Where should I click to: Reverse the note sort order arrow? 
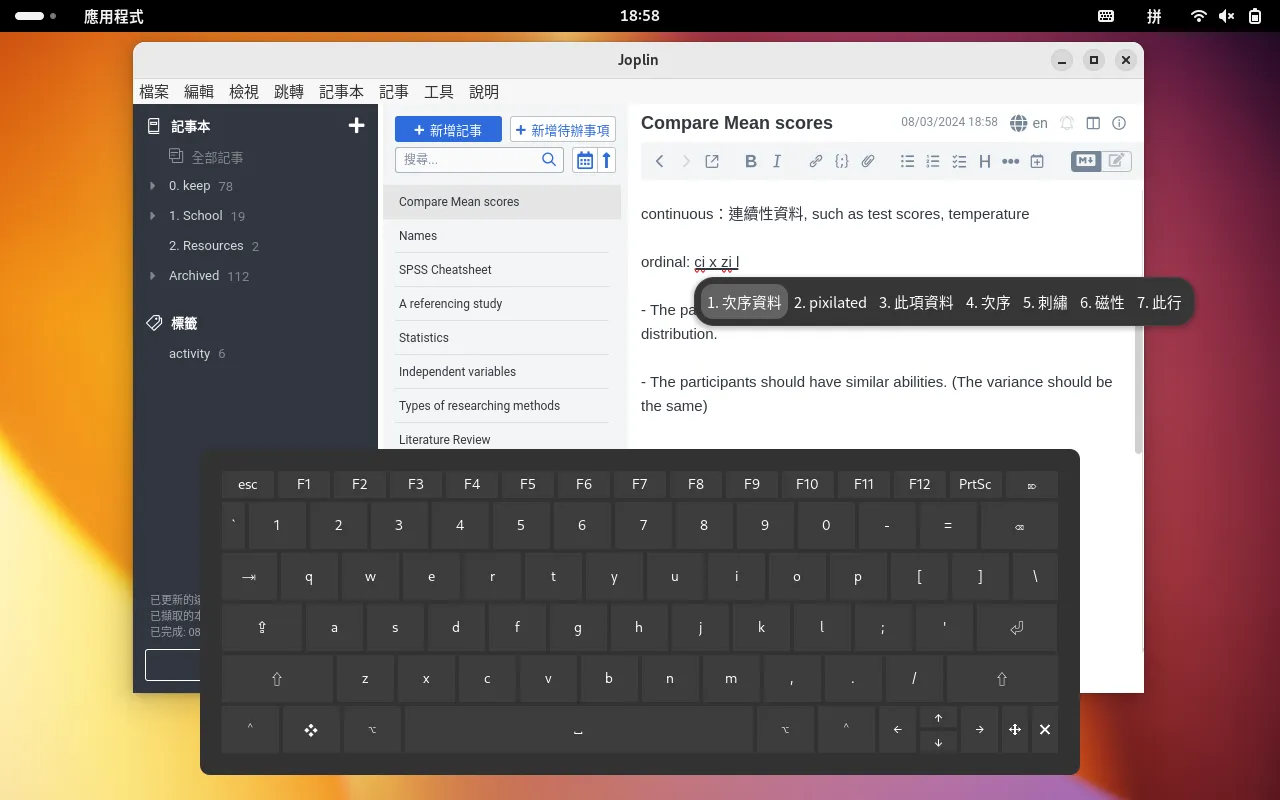coord(606,160)
